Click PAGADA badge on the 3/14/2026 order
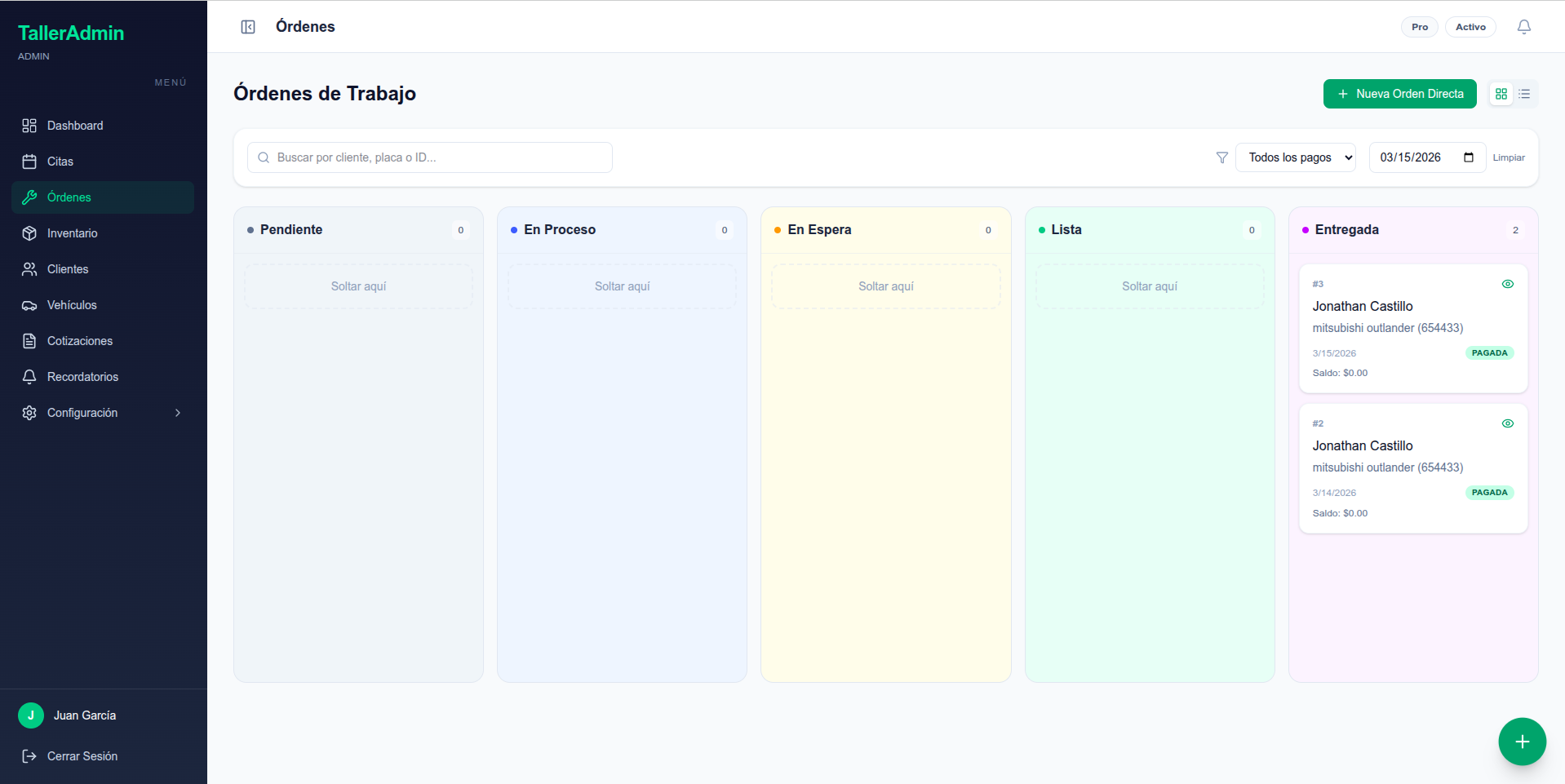Image resolution: width=1565 pixels, height=784 pixels. [1489, 493]
